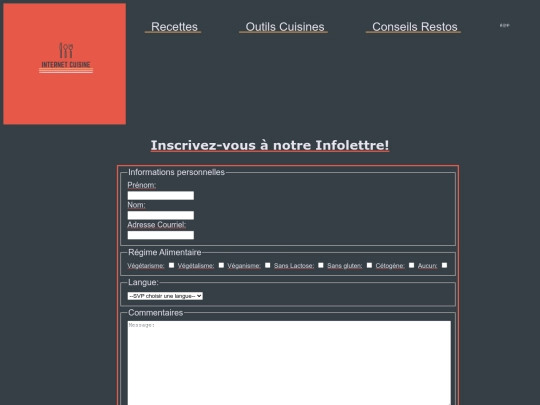
Task: Click the Sans Lactose label text
Action: (294, 266)
